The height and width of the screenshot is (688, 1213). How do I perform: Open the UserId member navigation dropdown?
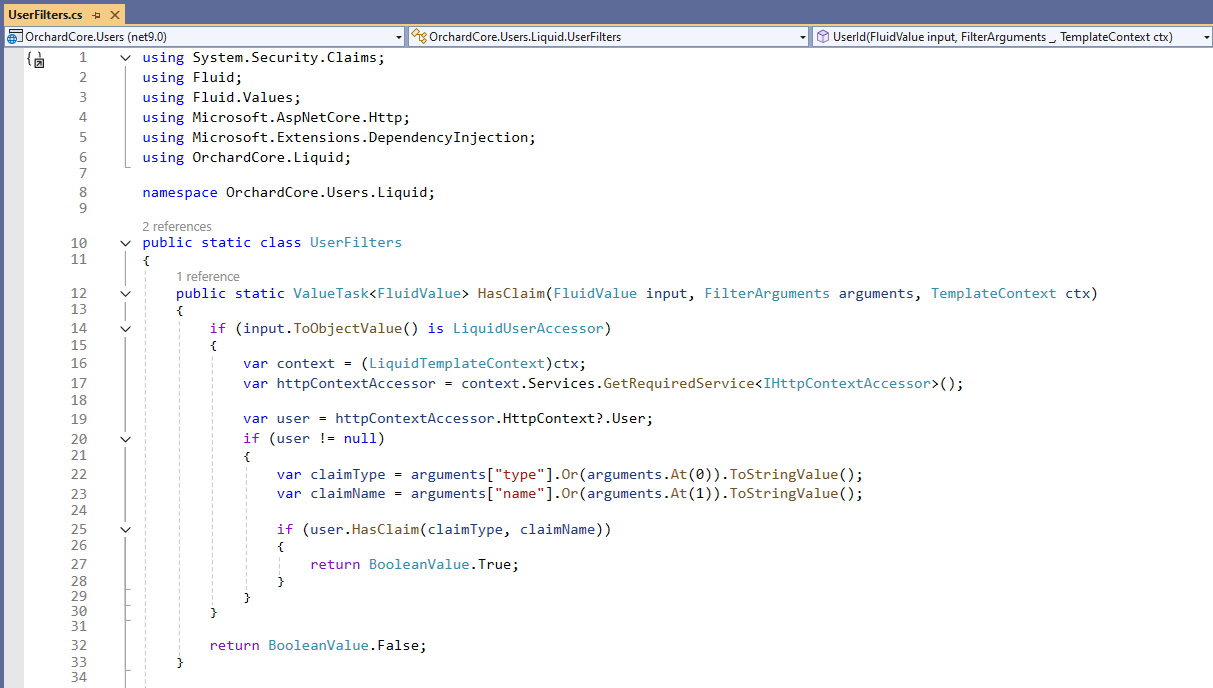(x=1012, y=37)
